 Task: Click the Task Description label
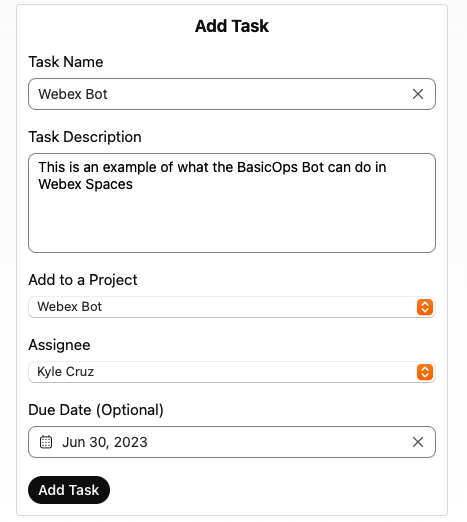[85, 137]
